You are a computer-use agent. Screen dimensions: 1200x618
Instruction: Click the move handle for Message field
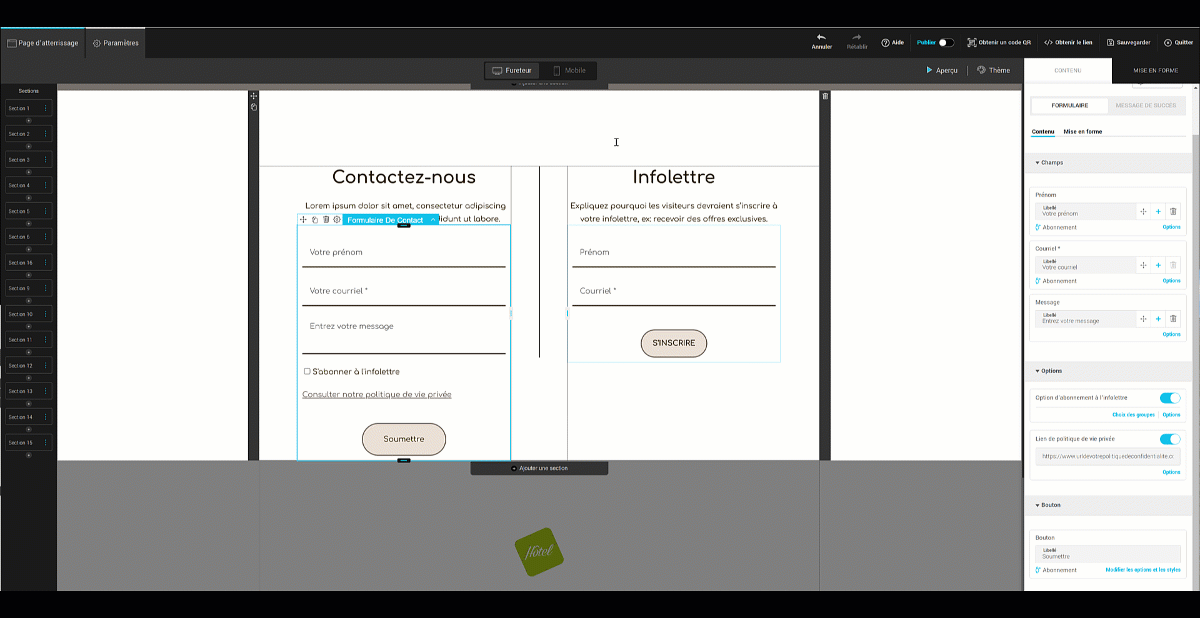(1142, 319)
